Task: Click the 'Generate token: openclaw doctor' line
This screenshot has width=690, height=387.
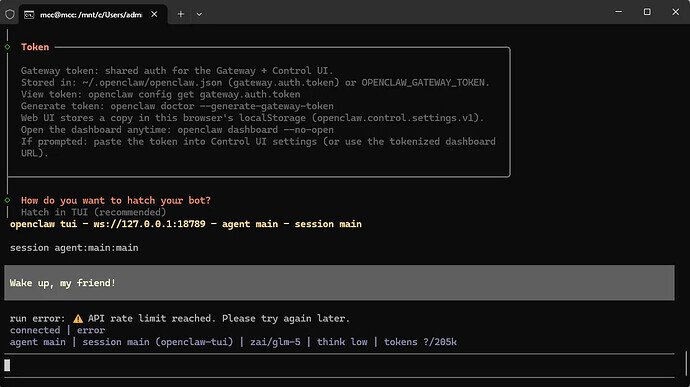Action: point(177,106)
